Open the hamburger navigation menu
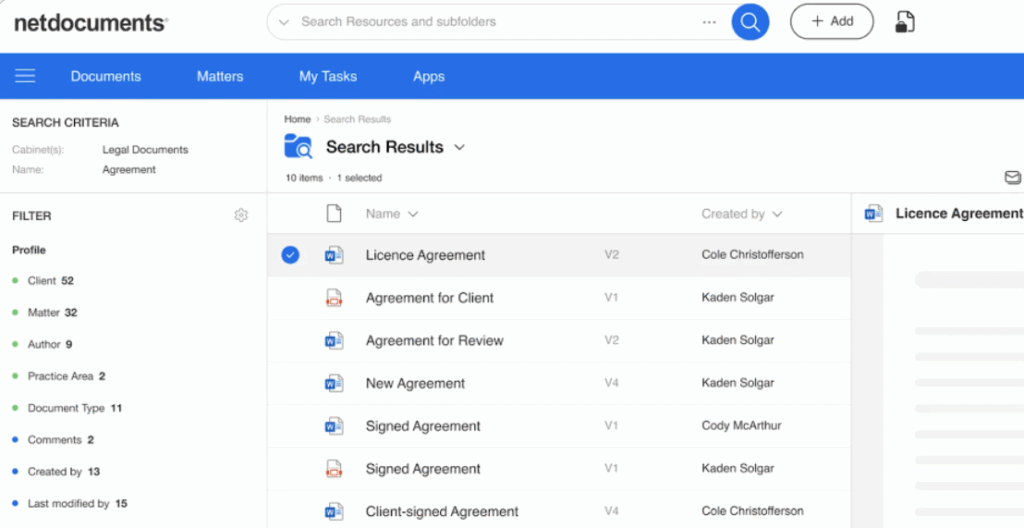 point(25,76)
